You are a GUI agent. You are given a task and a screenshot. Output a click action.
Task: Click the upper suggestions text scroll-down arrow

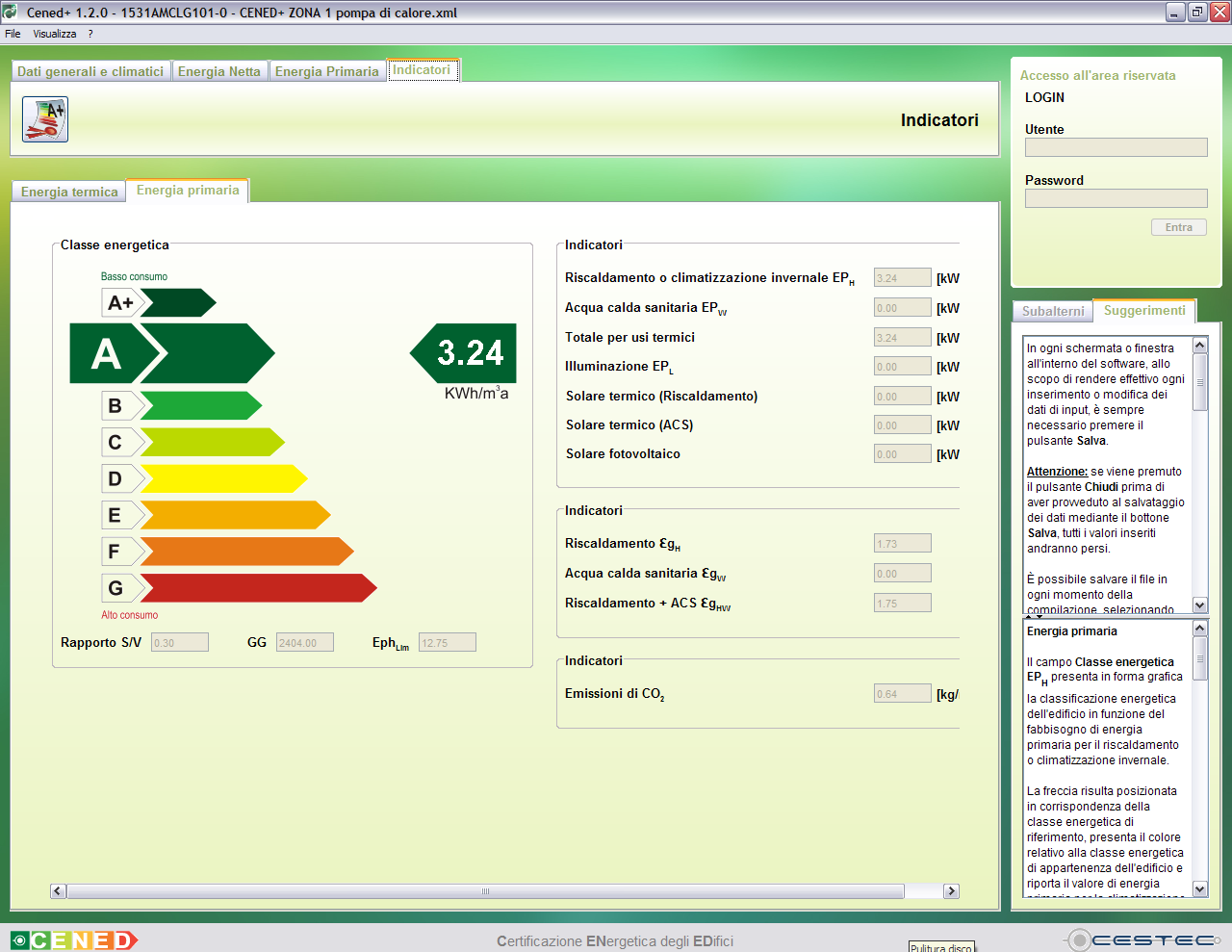tap(1200, 605)
